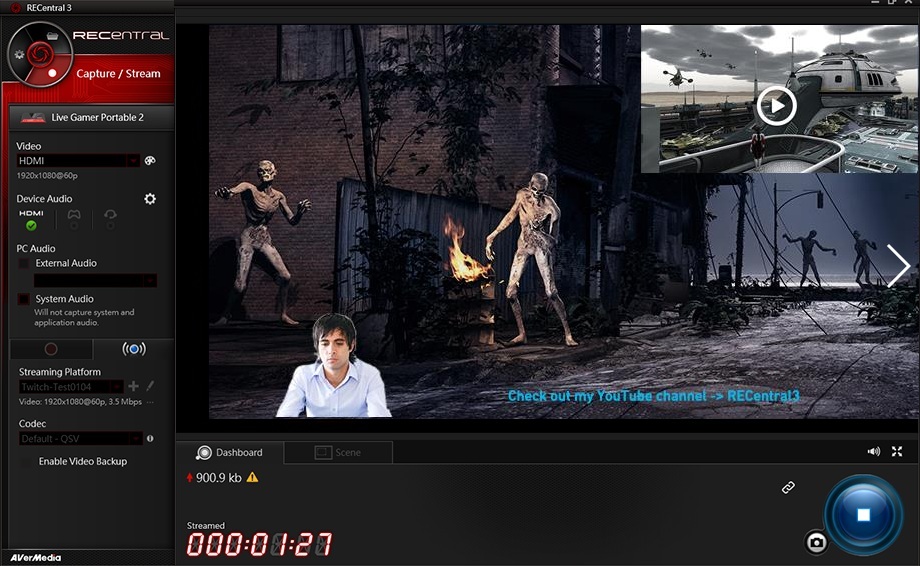Select the Live Gamer Portable 2 device
920x566 pixels.
click(92, 117)
